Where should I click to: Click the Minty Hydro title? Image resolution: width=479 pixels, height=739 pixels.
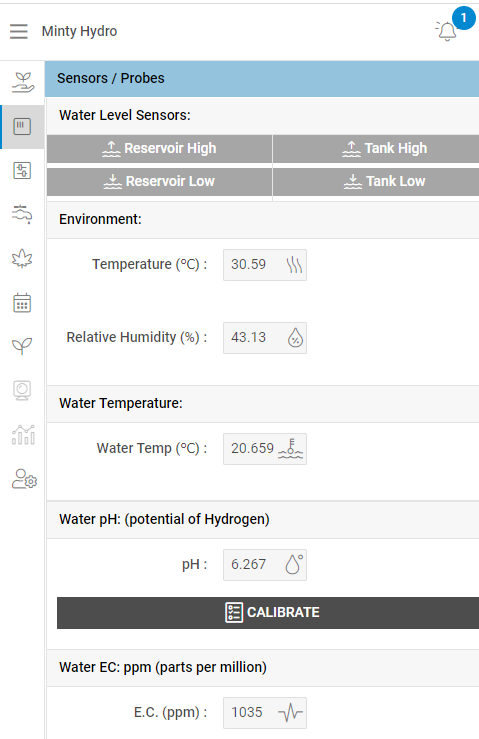79,31
